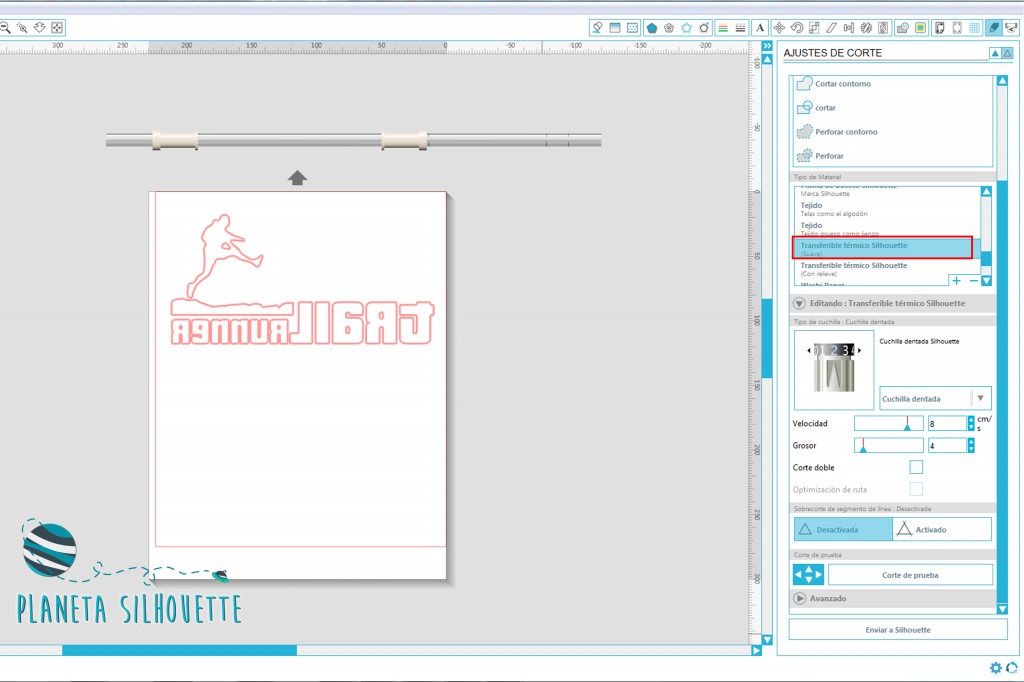Choose 'Tejido Telas como el algodón' material
The width and height of the screenshot is (1024, 682).
tap(887, 209)
